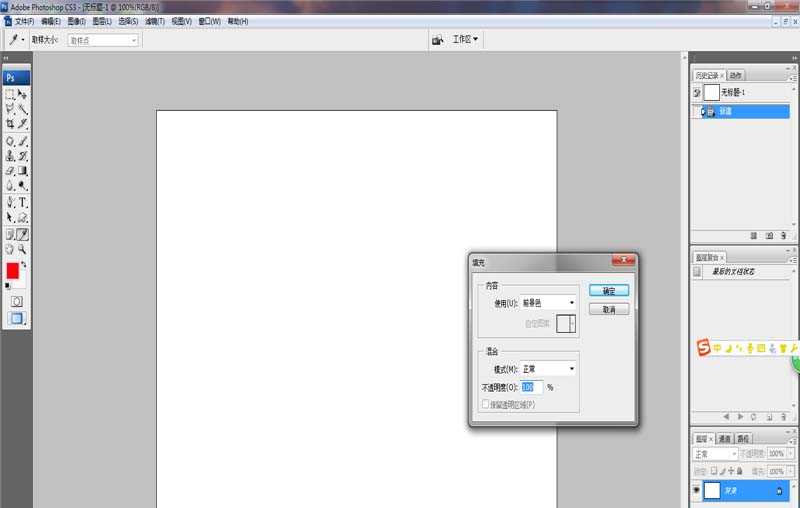Select the Zoom magnifier tool

23,249
